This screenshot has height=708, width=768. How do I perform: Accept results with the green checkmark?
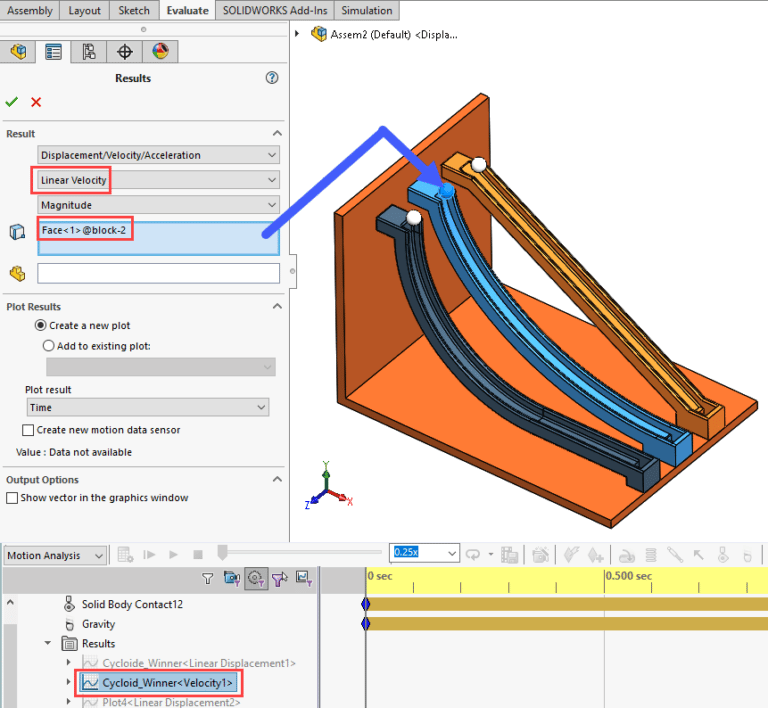coord(11,102)
